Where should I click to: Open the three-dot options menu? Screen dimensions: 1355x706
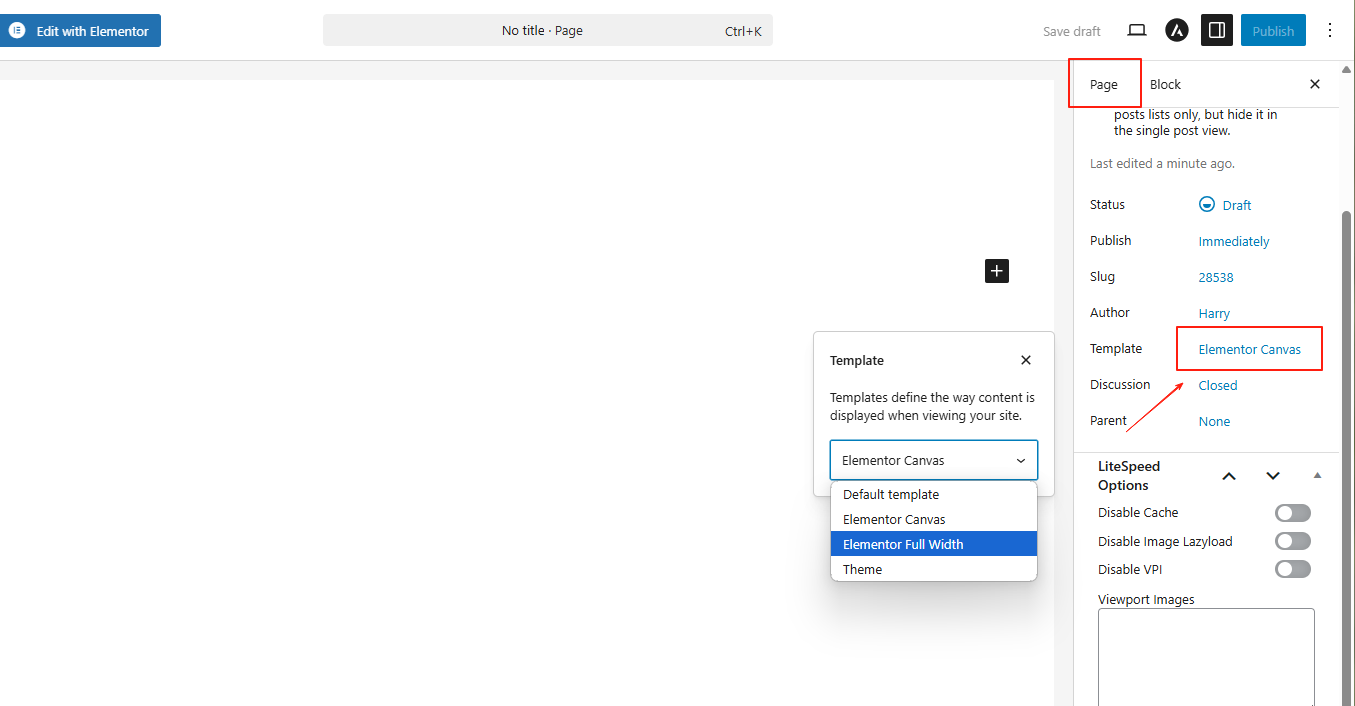coord(1329,31)
